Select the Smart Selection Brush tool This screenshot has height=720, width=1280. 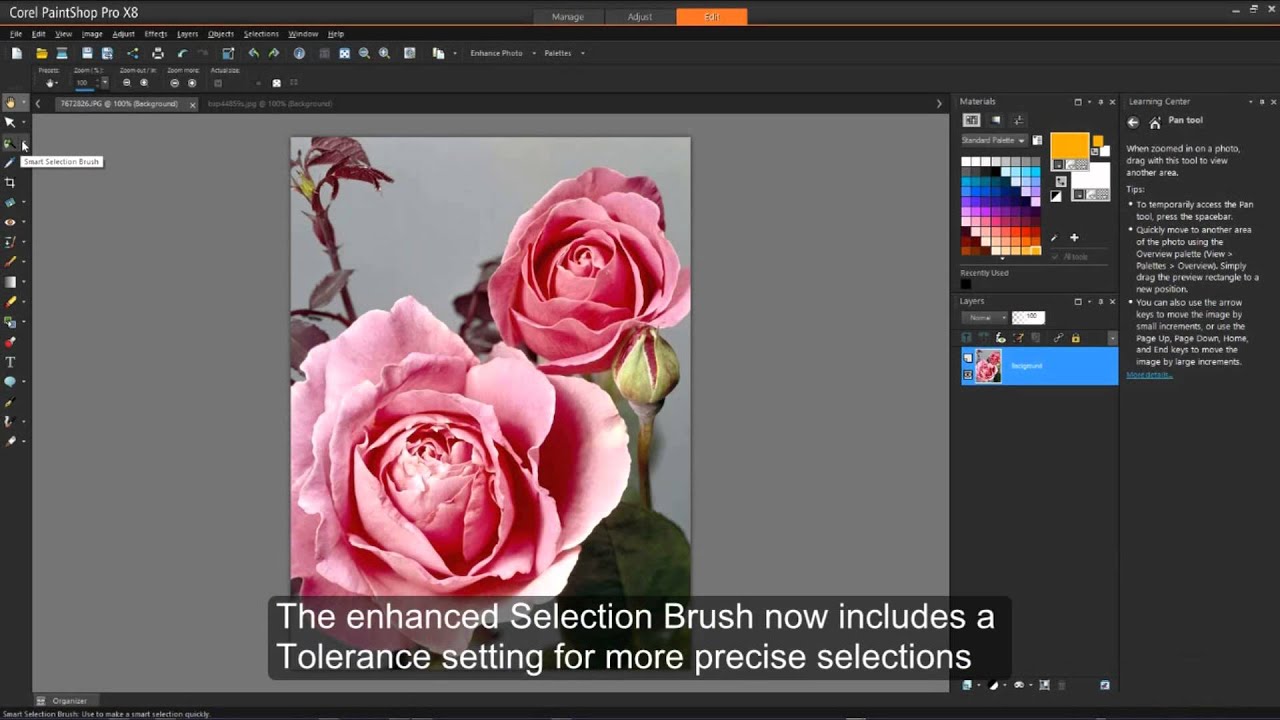10,144
